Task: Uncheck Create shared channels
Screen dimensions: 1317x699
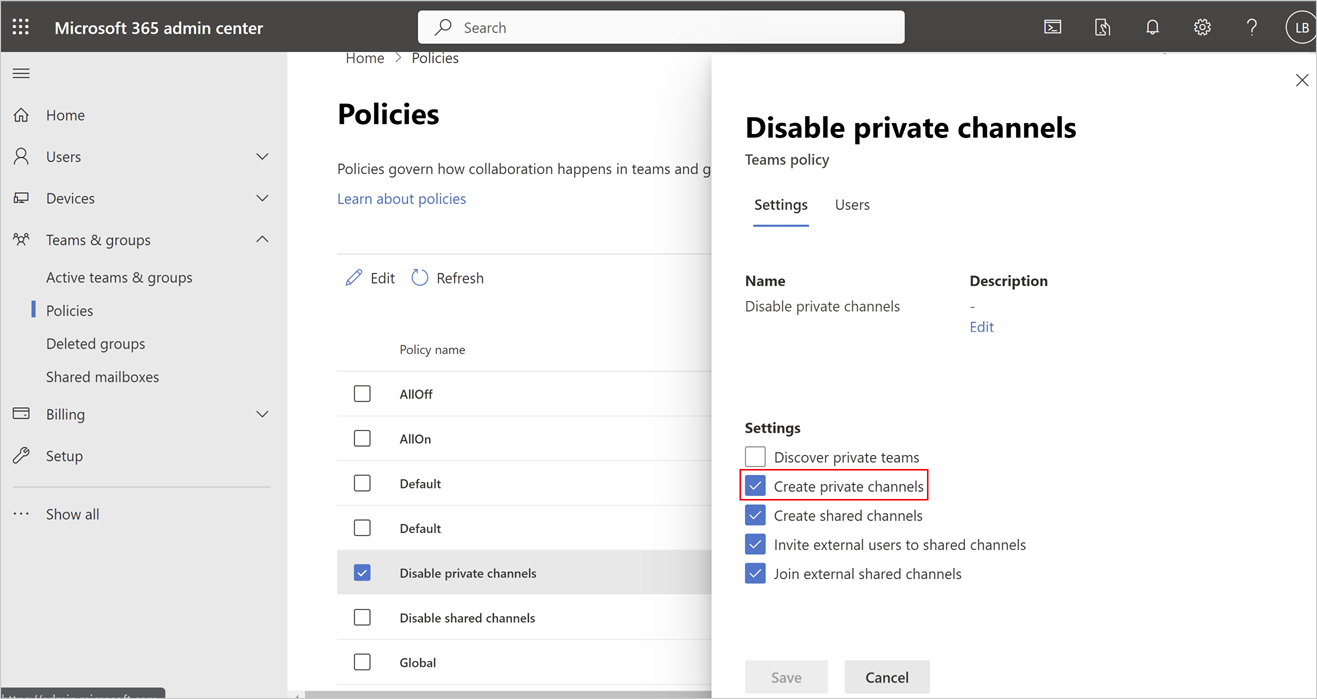Action: [x=755, y=515]
